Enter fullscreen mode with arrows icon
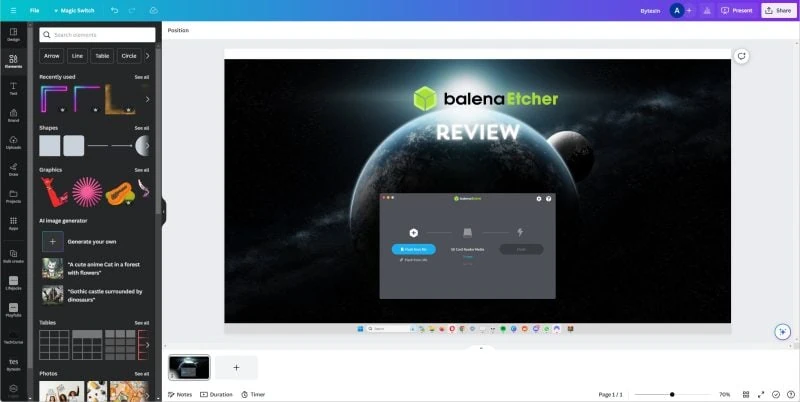800x402 pixels. pos(761,394)
